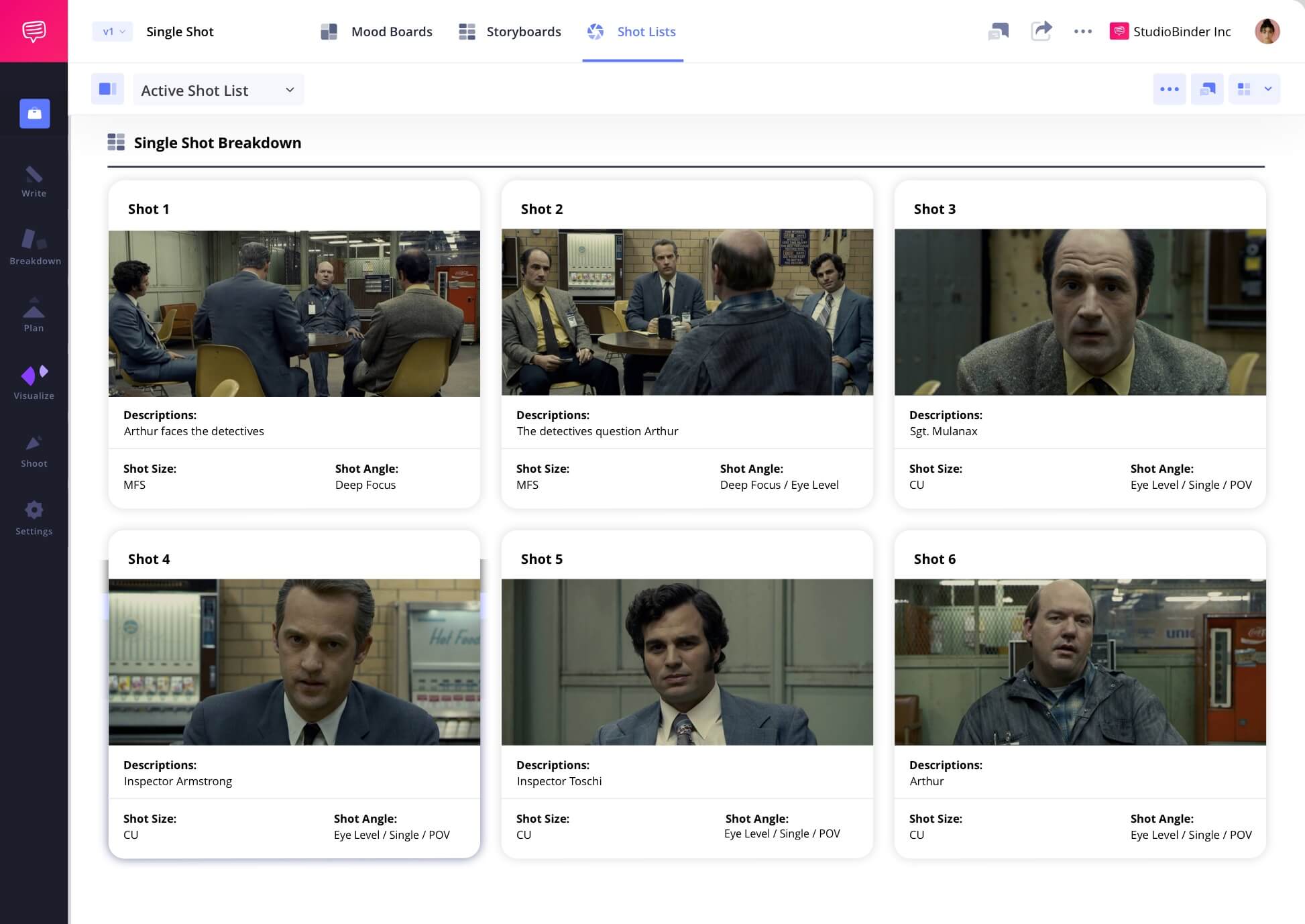Open the shot list more options button

tap(1169, 89)
